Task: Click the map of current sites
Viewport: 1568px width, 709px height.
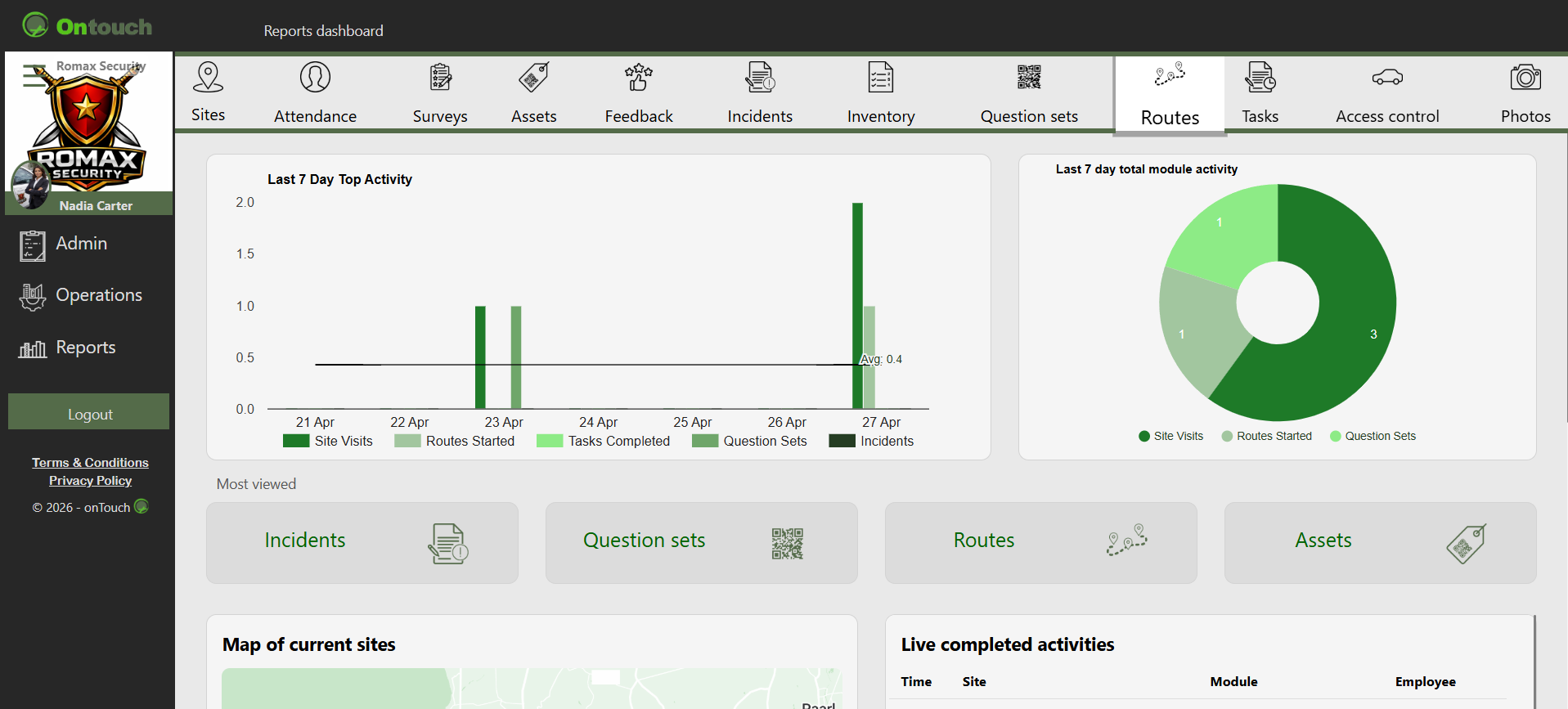Action: [532, 689]
